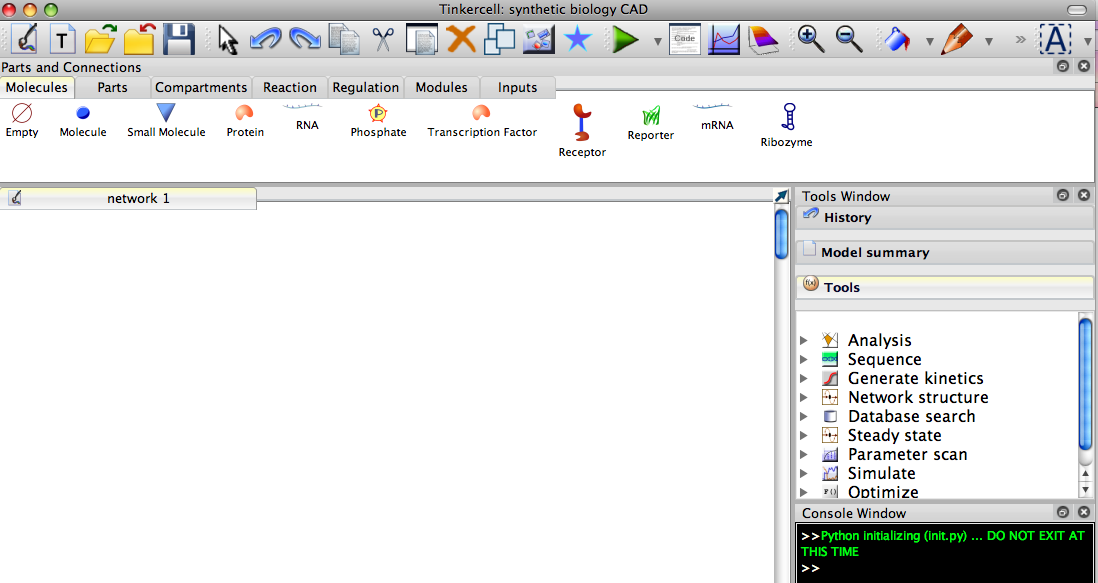Run simulation with green play icon
Viewport: 1098px width, 583px height.
point(626,40)
